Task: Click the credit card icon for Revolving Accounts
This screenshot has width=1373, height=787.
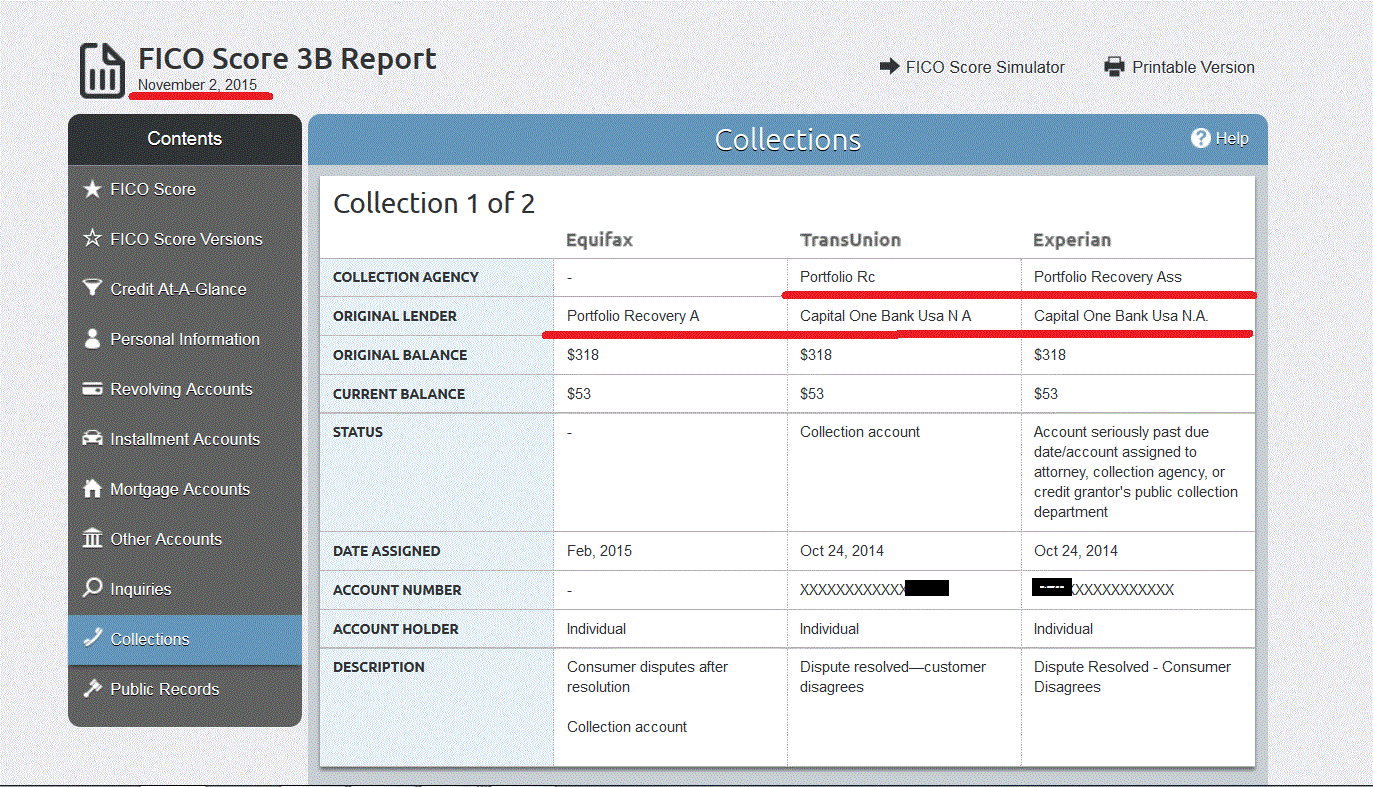Action: click(x=92, y=389)
